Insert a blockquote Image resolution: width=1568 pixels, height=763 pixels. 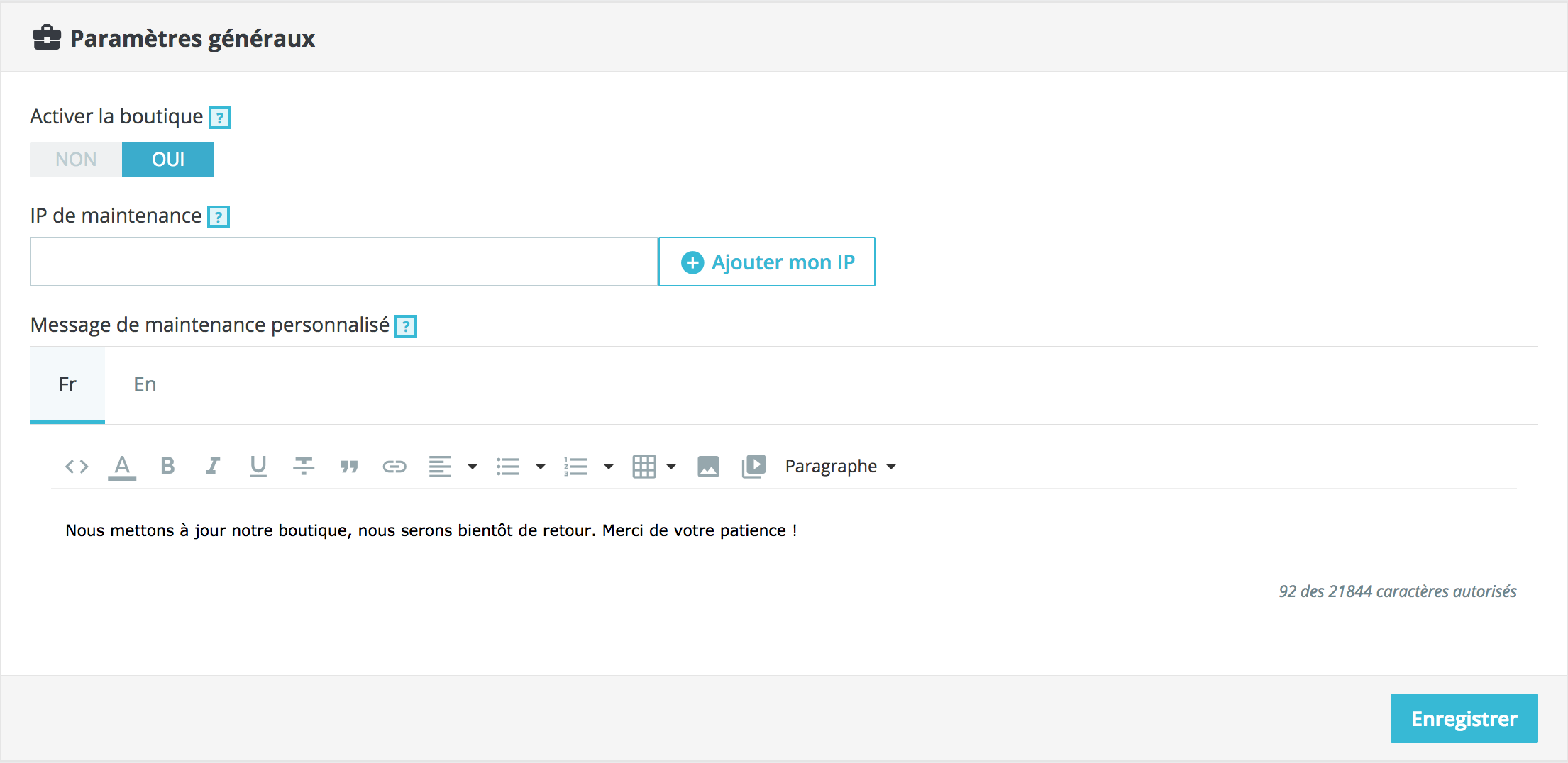coord(349,466)
